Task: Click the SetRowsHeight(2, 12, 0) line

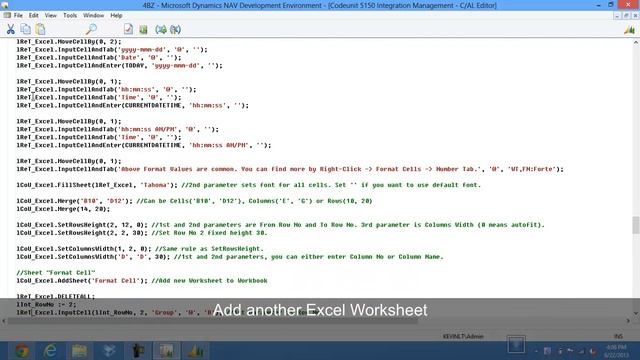Action: pos(280,225)
